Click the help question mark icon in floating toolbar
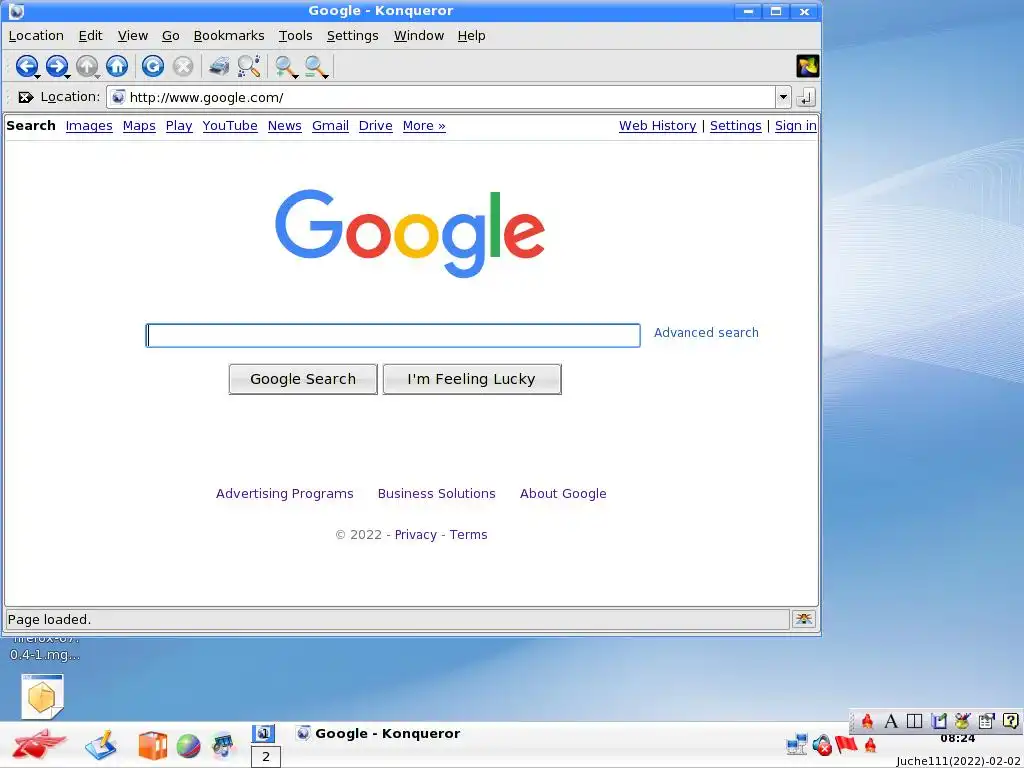Viewport: 1024px width, 768px height. point(1010,721)
